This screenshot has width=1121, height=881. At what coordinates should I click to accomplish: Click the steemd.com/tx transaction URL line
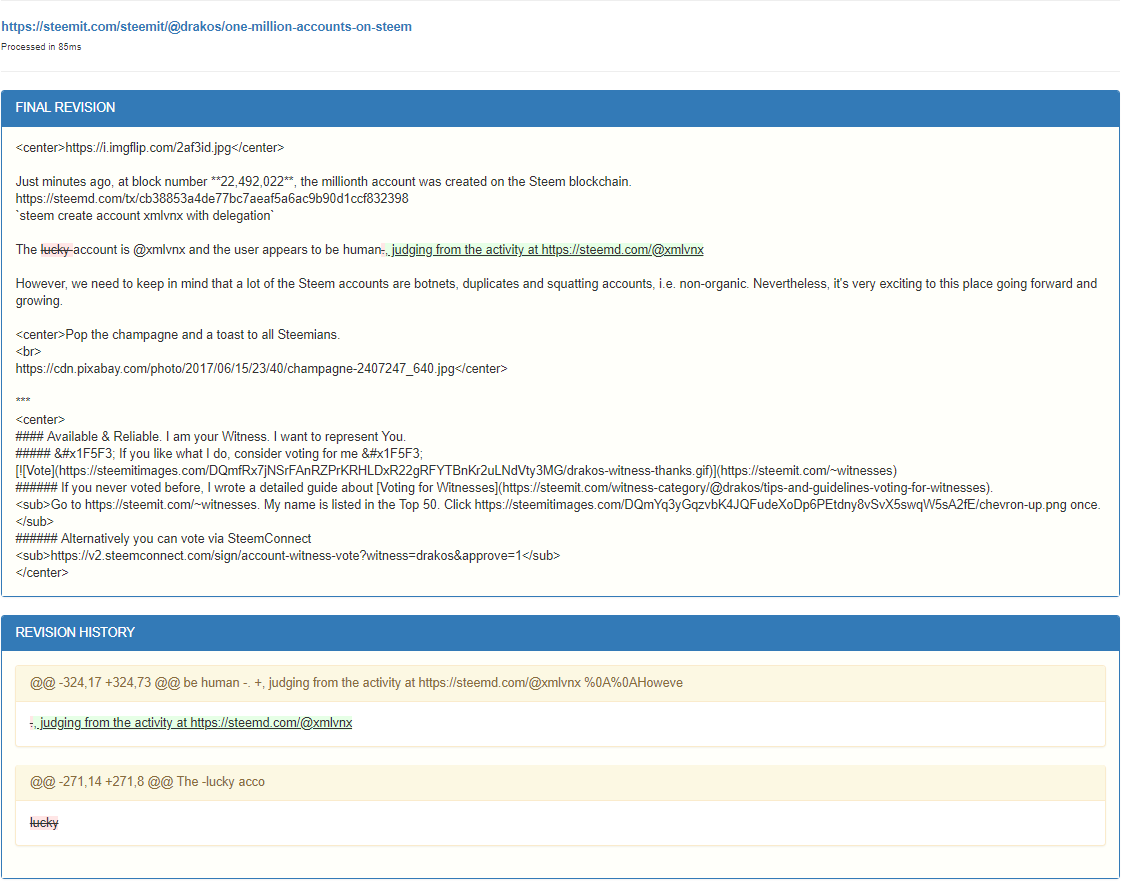(x=212, y=199)
